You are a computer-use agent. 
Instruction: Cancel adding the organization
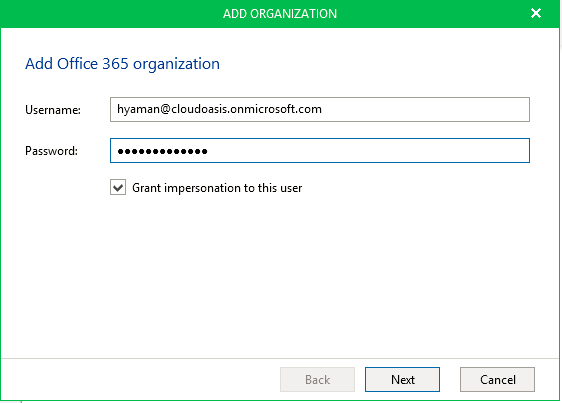pos(497,379)
